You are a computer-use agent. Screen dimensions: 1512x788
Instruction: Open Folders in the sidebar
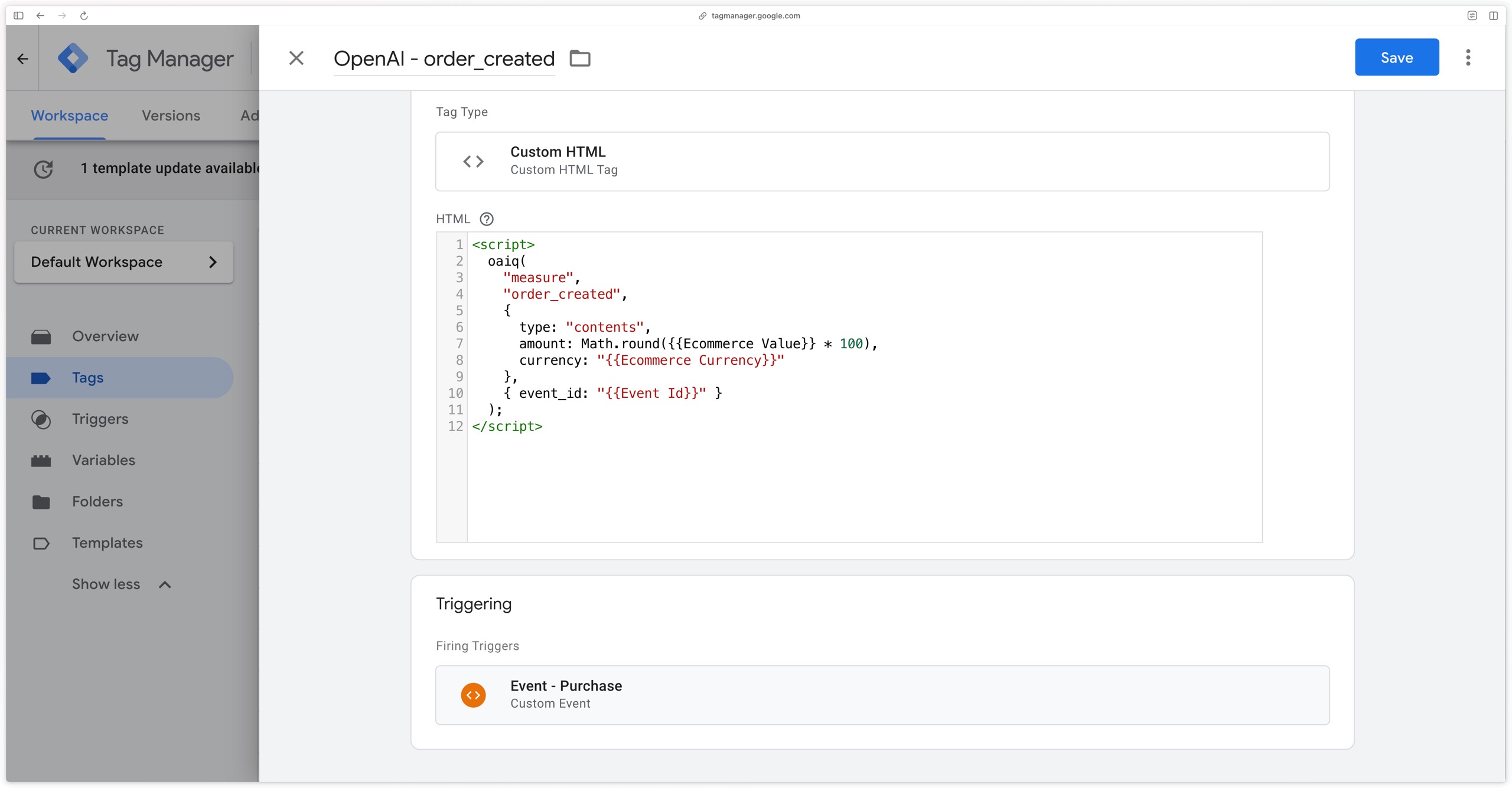[x=119, y=502]
